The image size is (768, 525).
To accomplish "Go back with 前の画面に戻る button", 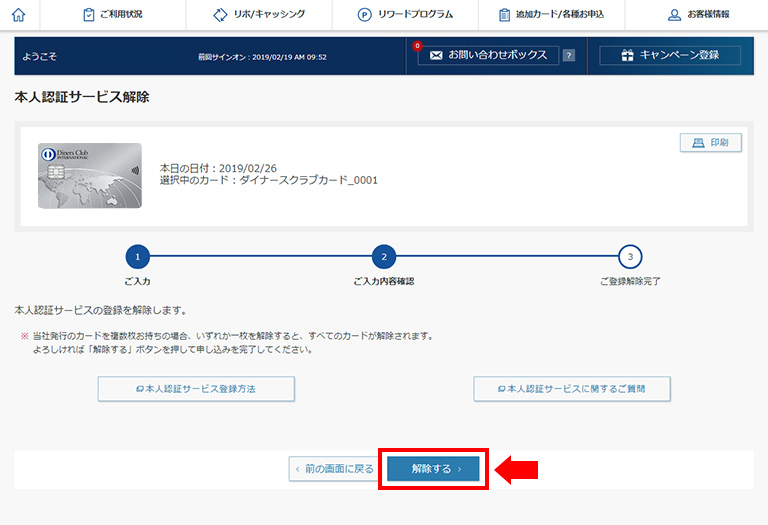I will (333, 469).
